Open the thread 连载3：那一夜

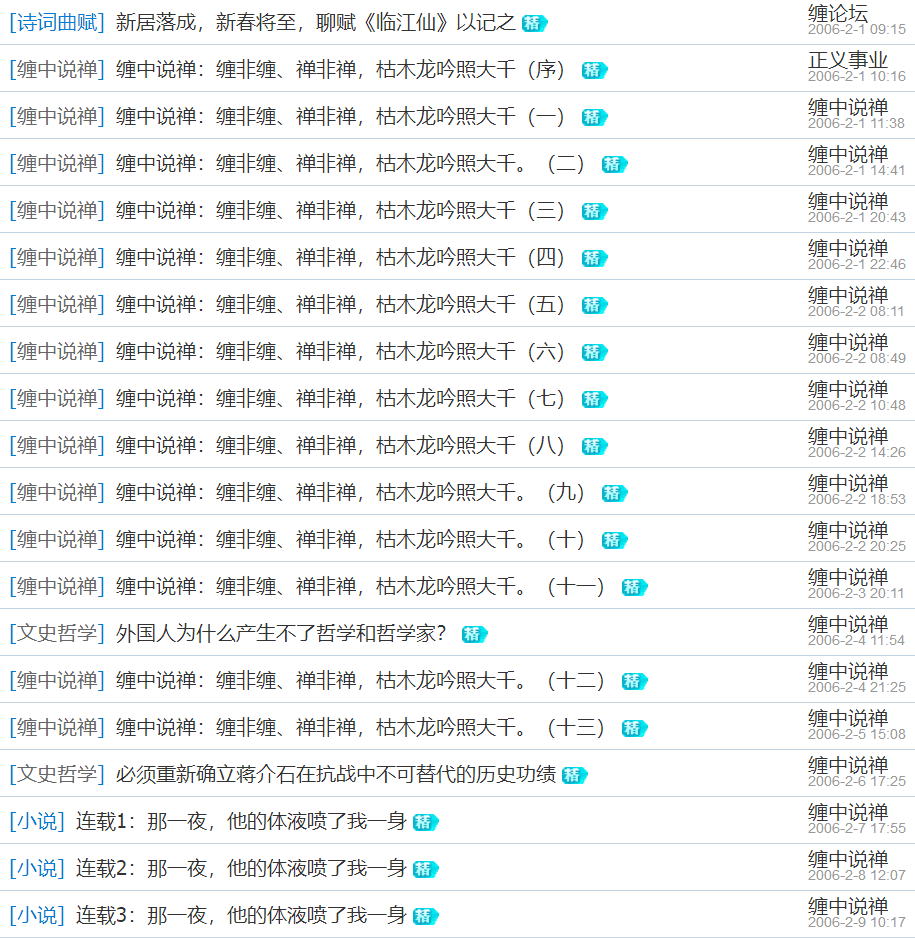tap(248, 916)
